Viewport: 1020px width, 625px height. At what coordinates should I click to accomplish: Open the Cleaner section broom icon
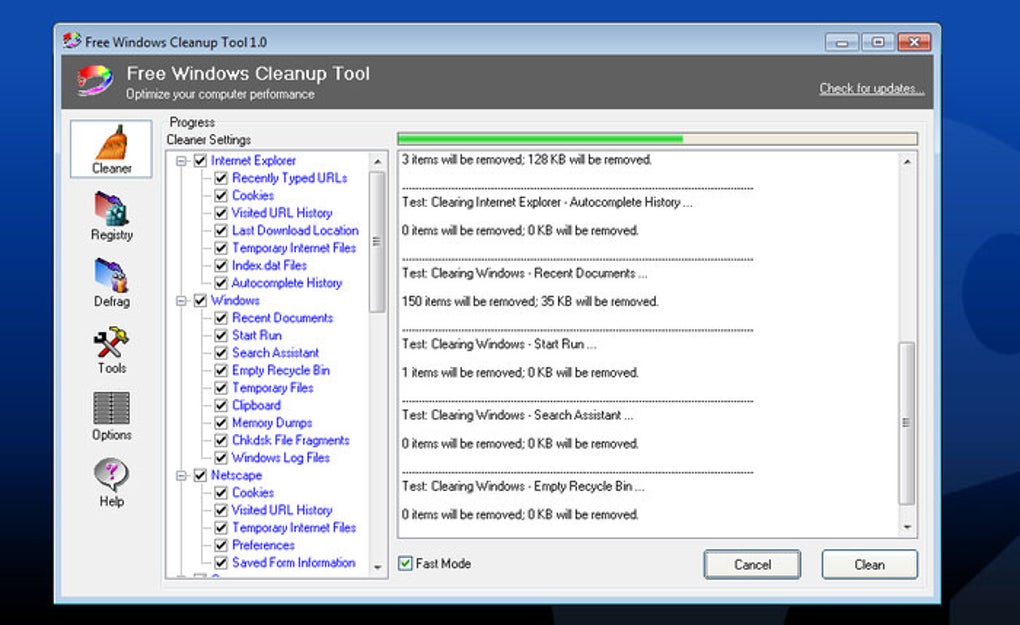[x=111, y=148]
